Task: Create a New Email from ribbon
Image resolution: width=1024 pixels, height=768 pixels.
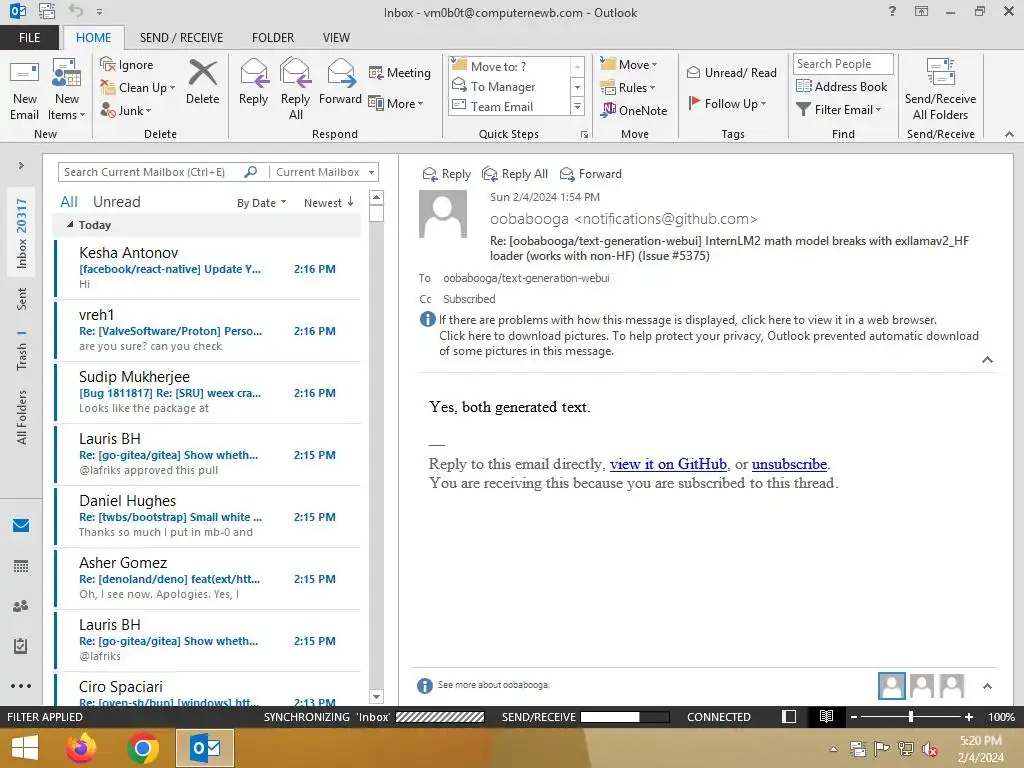Action: coord(24,90)
